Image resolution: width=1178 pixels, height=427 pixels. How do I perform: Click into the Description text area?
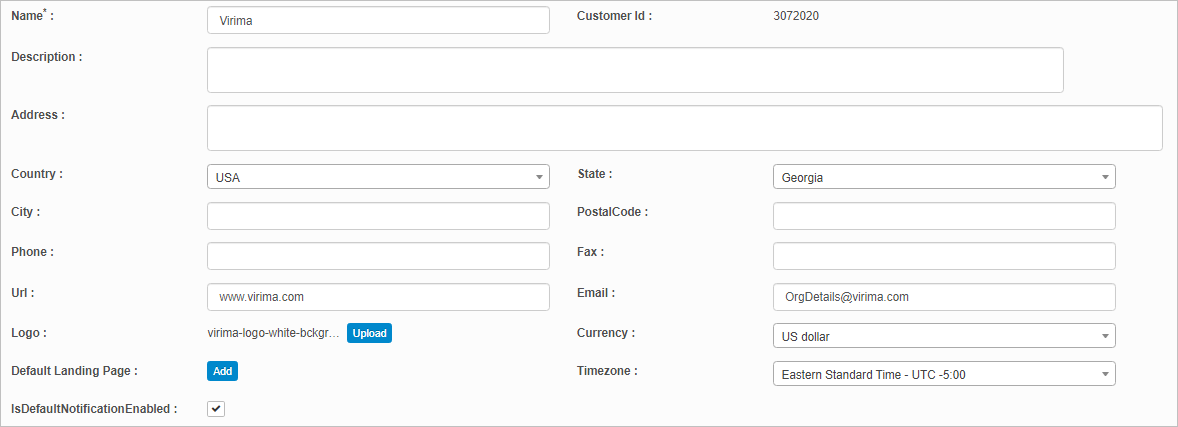[634, 70]
